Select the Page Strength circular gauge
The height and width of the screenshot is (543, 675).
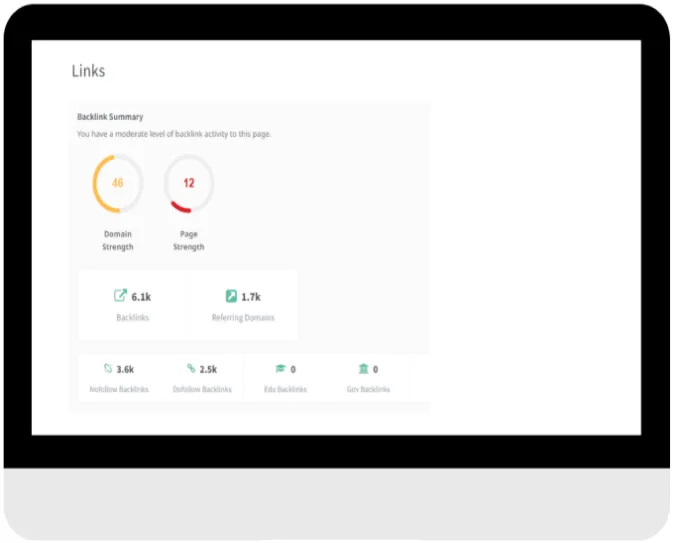coord(188,183)
